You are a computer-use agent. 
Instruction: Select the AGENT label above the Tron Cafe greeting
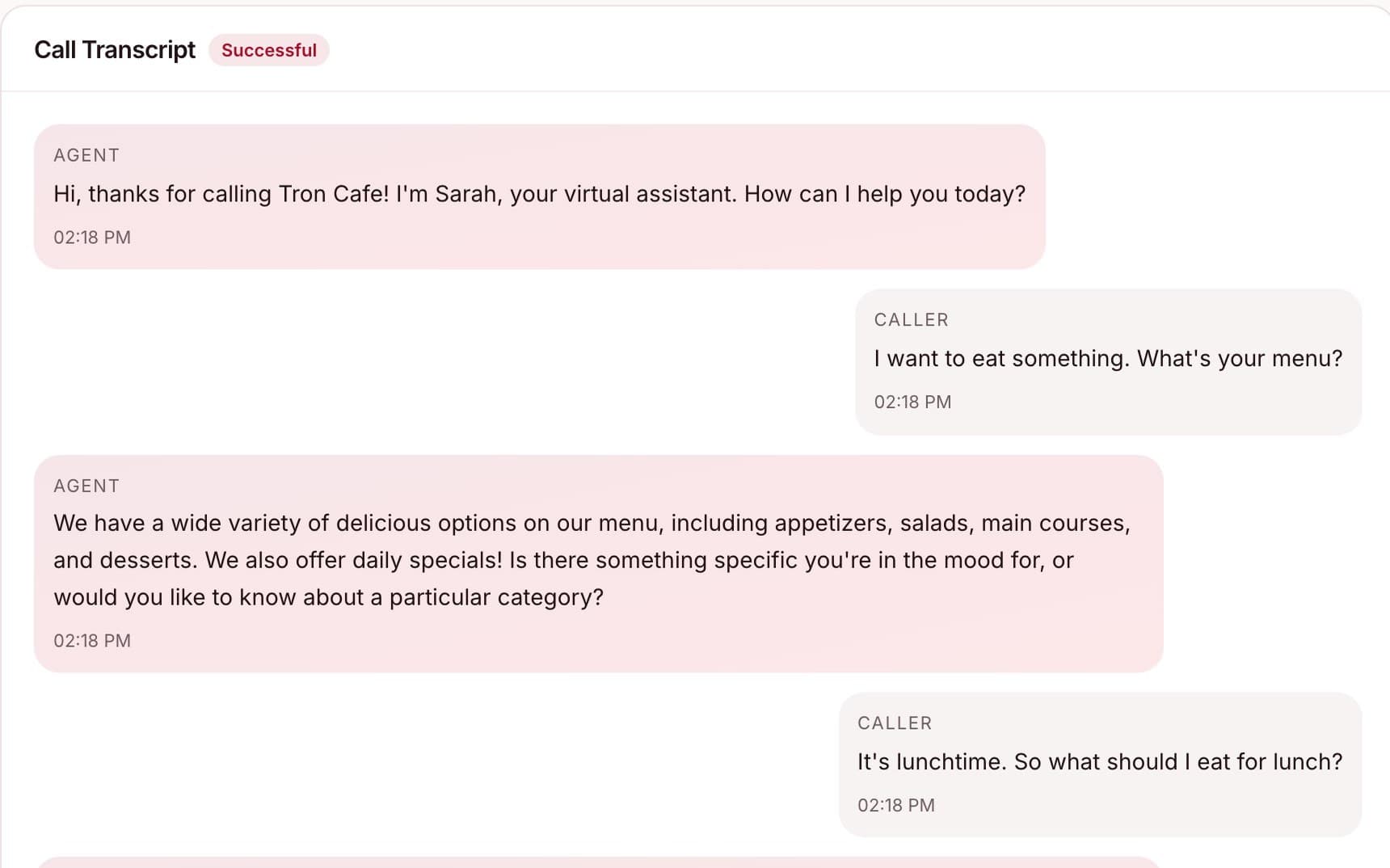point(86,155)
